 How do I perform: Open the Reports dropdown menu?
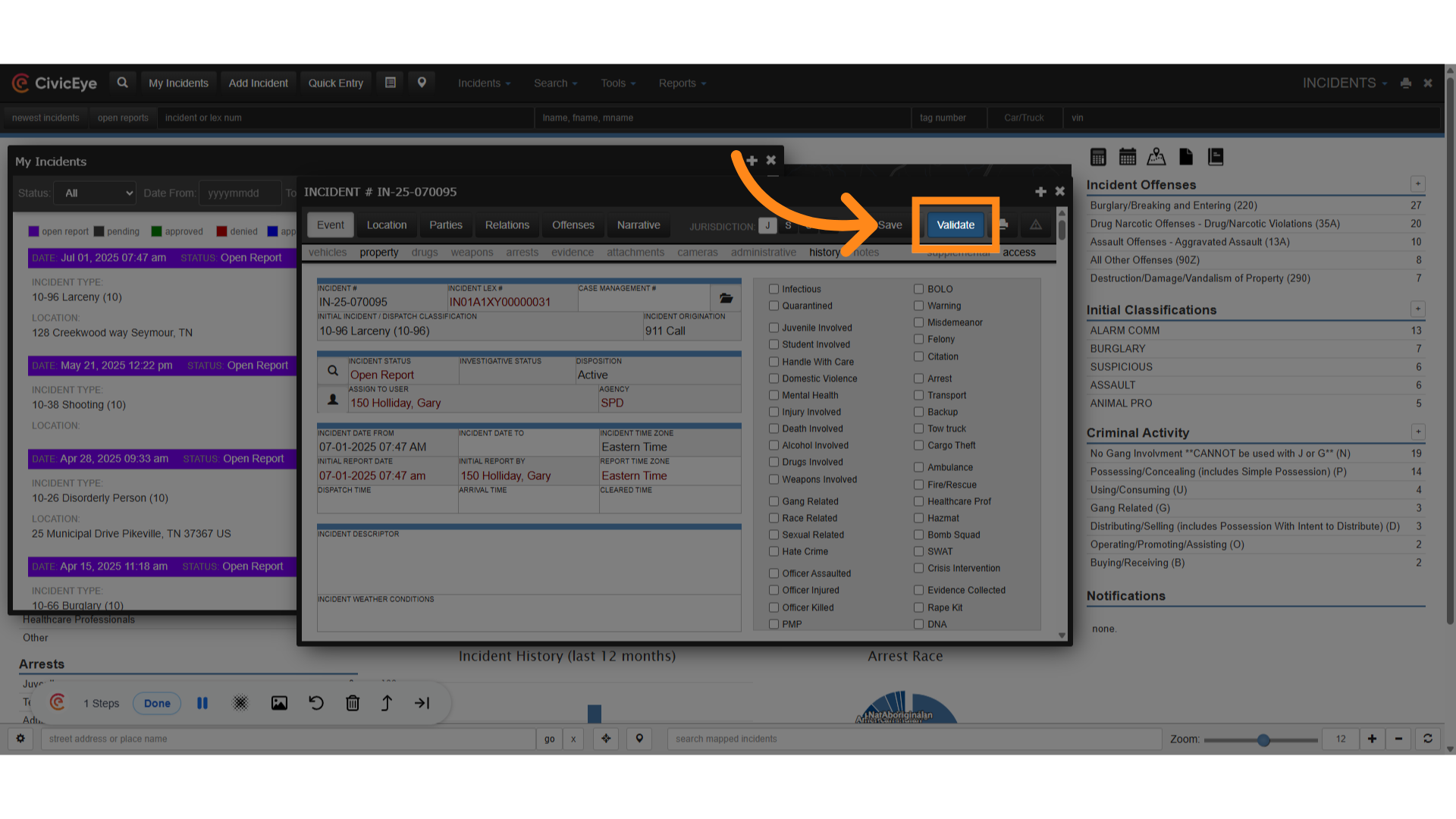[682, 83]
